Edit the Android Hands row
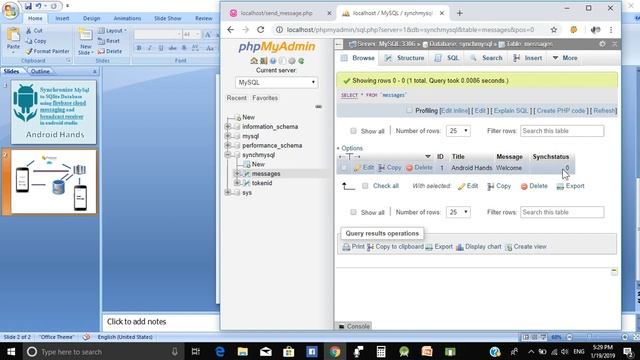The image size is (640, 360). pyautogui.click(x=364, y=168)
